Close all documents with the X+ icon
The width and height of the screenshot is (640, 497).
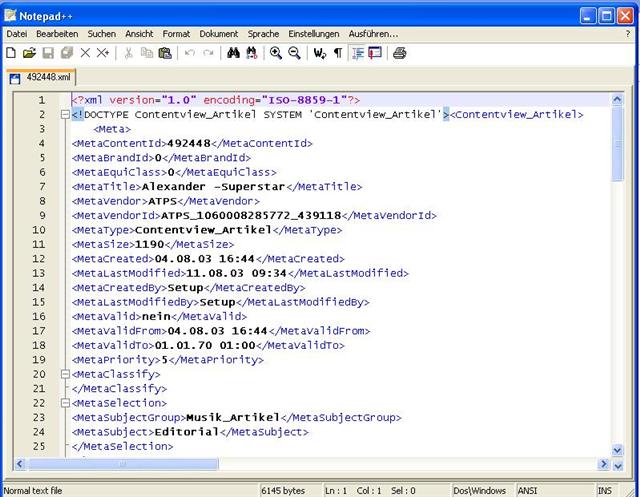tap(103, 53)
